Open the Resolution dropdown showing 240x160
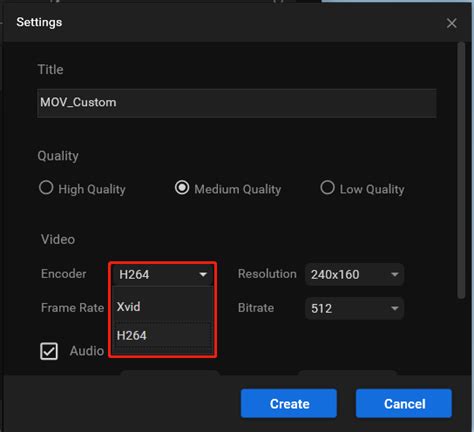The image size is (474, 432). (354, 274)
